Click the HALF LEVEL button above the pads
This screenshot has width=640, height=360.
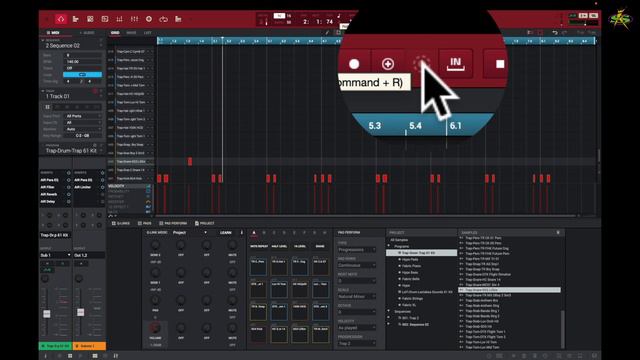tap(279, 247)
